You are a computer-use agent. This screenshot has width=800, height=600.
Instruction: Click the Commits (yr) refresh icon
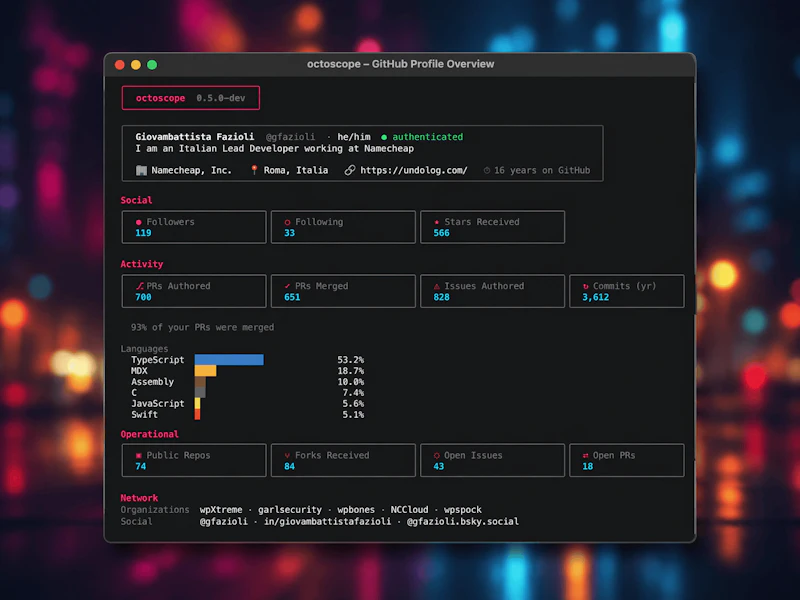[x=585, y=286]
